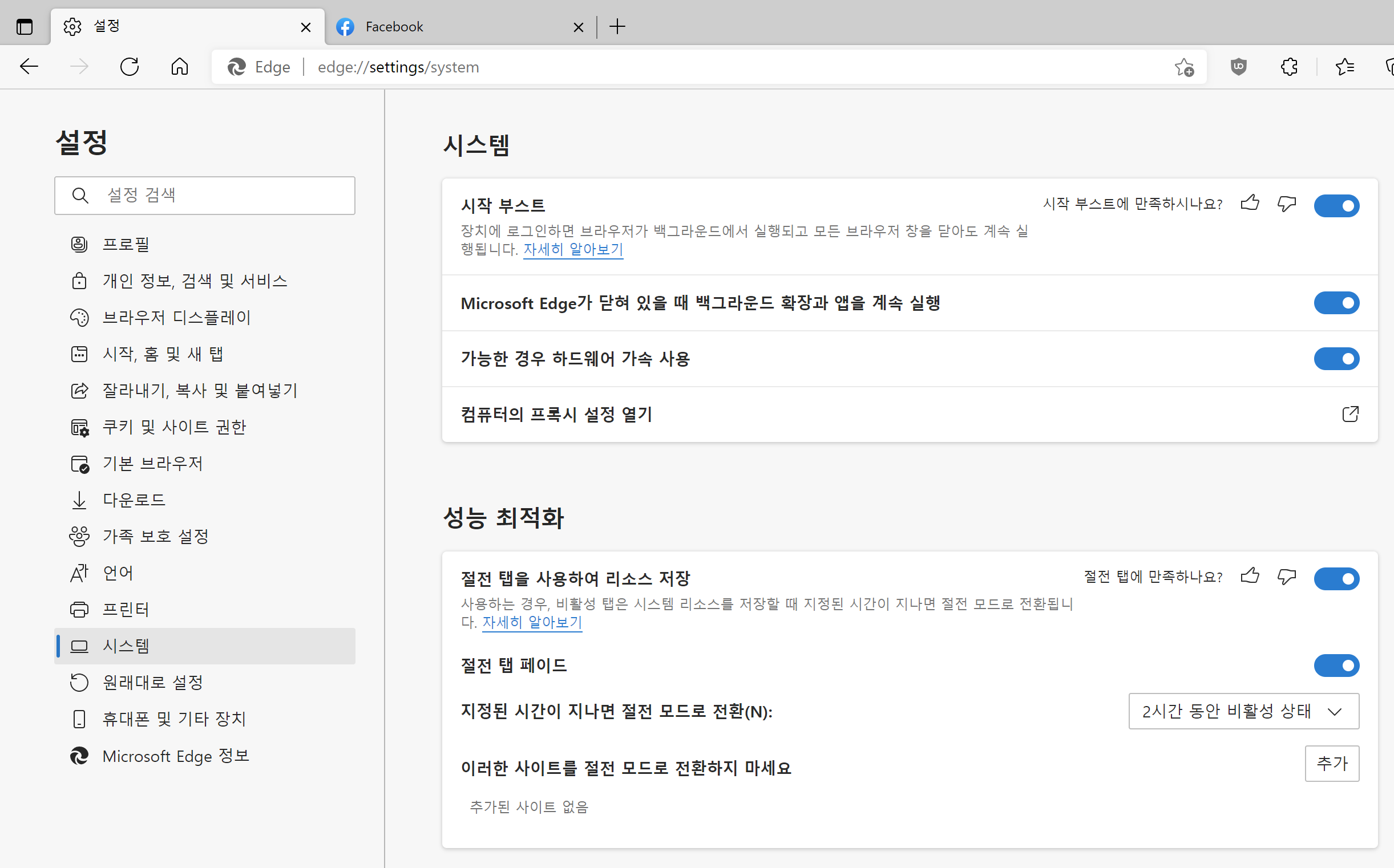The height and width of the screenshot is (868, 1394).
Task: Select 다운로드 in settings sidebar
Action: 134,500
